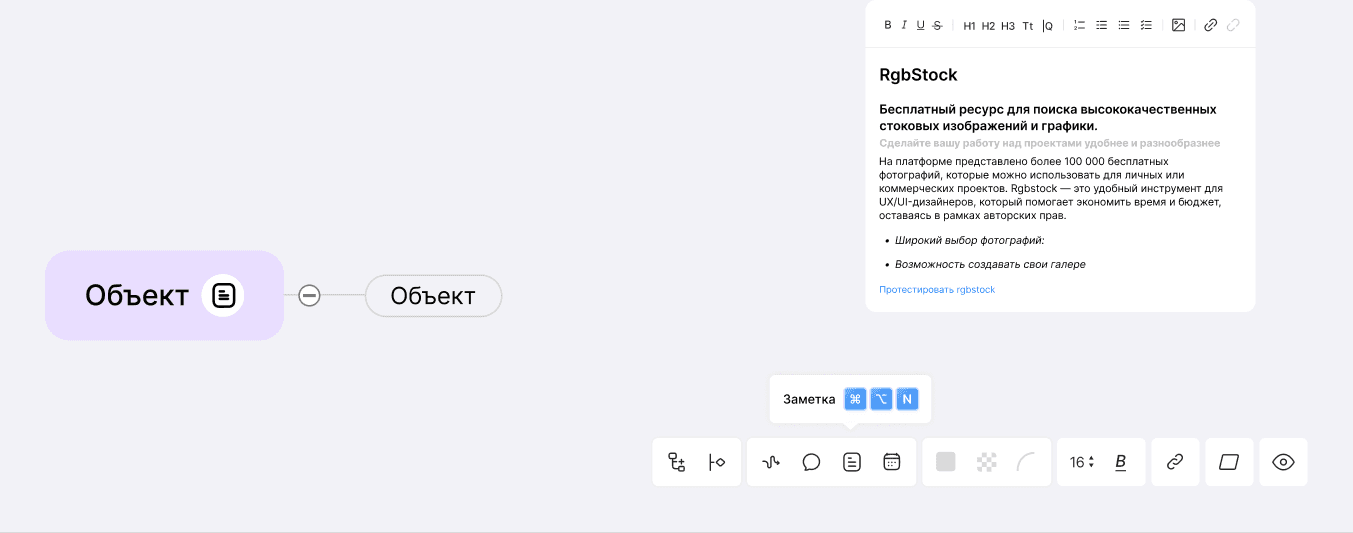Toggle visibility with the eye icon
The image size is (1353, 533).
1283,462
